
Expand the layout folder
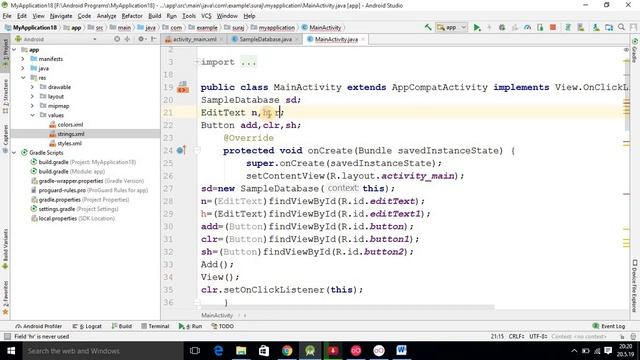click(x=32, y=96)
